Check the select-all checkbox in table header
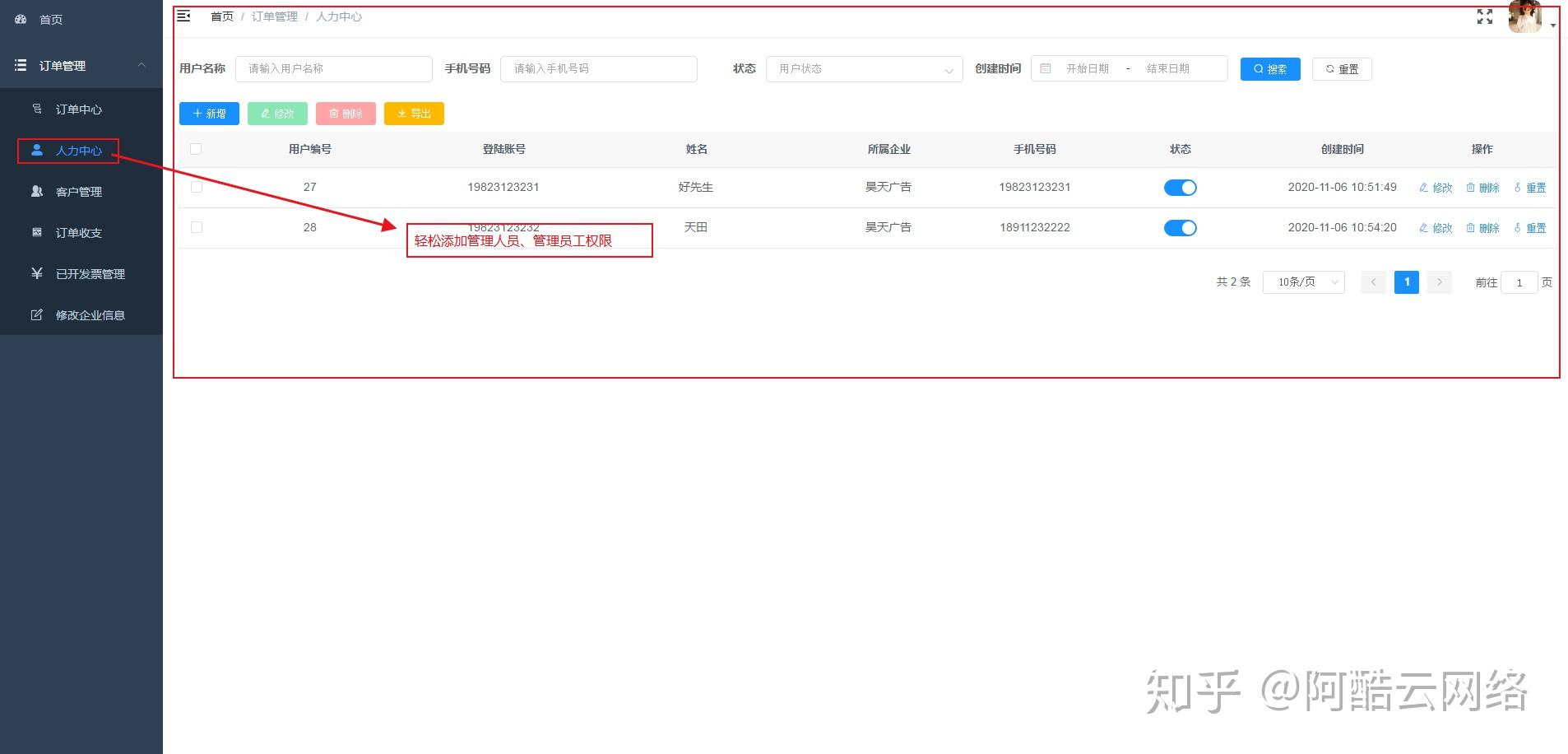The height and width of the screenshot is (754, 1568). [196, 149]
